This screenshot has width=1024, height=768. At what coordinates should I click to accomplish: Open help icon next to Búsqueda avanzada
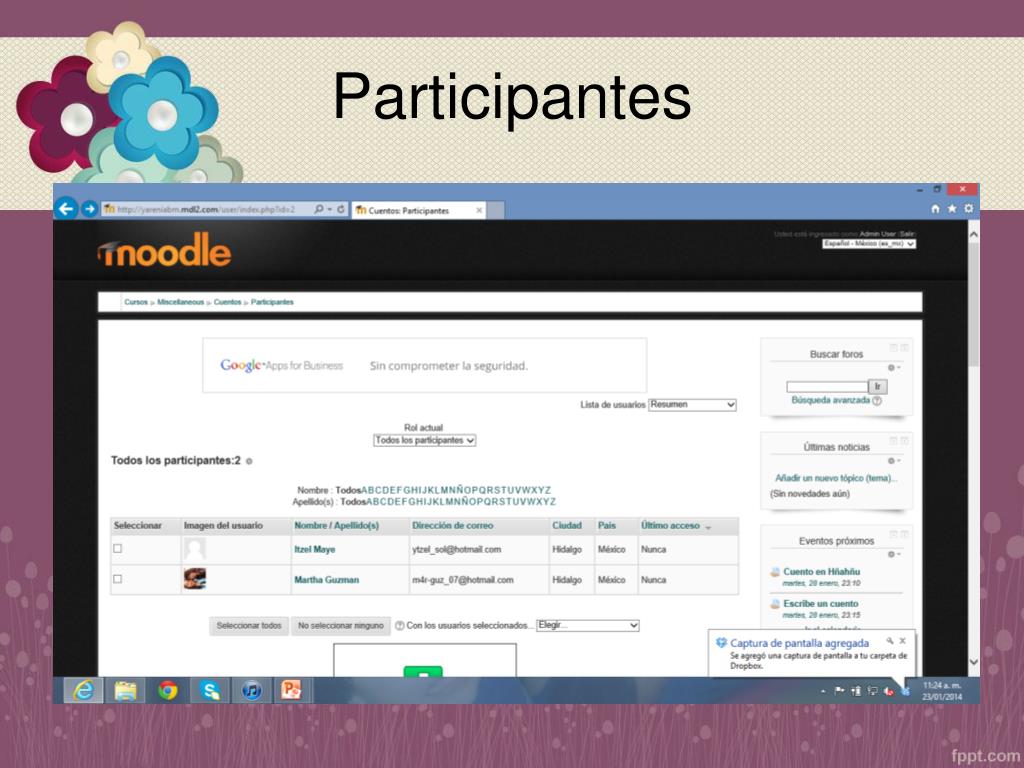[x=877, y=401]
